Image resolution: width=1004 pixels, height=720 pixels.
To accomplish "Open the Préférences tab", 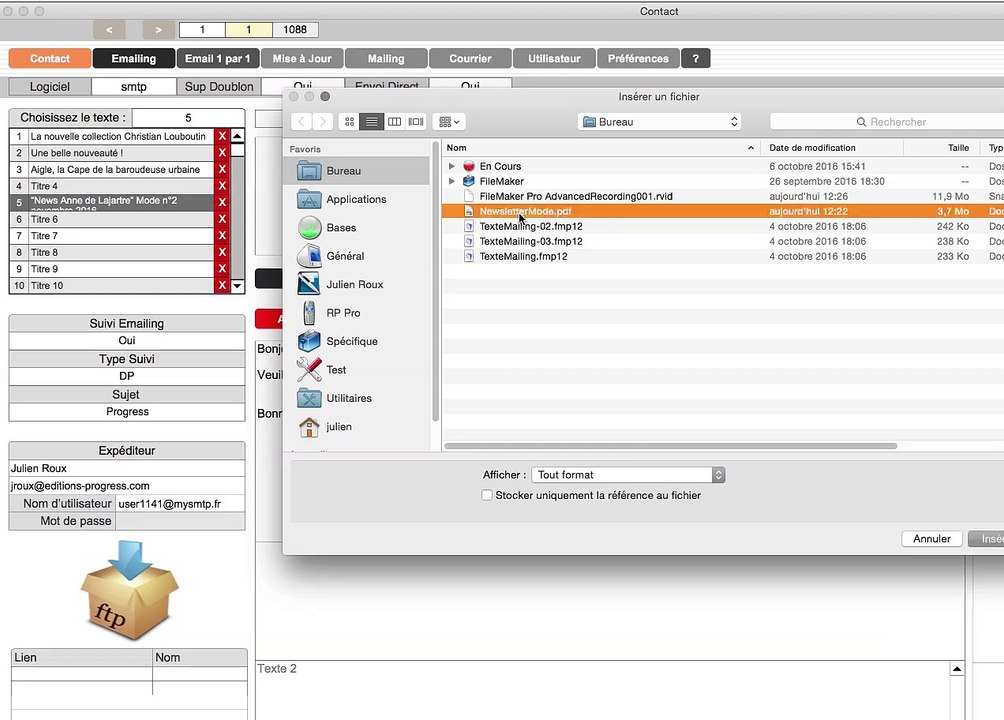I will (x=638, y=58).
